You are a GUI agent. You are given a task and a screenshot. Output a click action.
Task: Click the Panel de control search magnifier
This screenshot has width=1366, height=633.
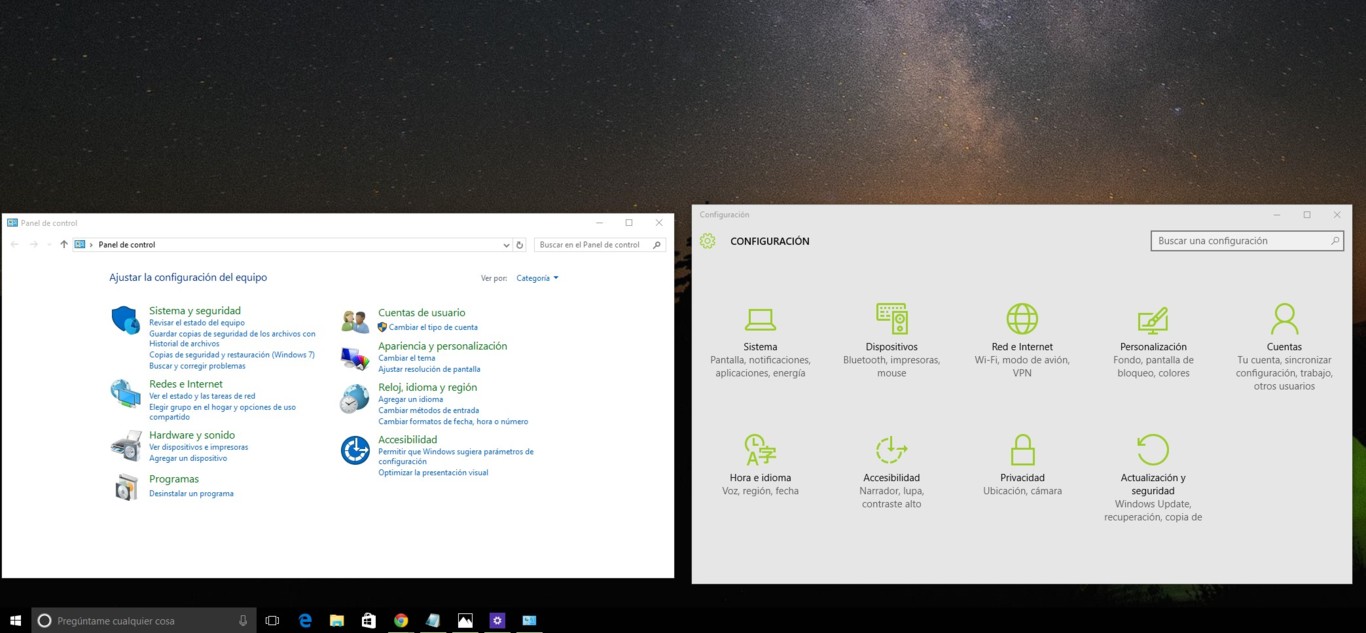[x=657, y=245]
